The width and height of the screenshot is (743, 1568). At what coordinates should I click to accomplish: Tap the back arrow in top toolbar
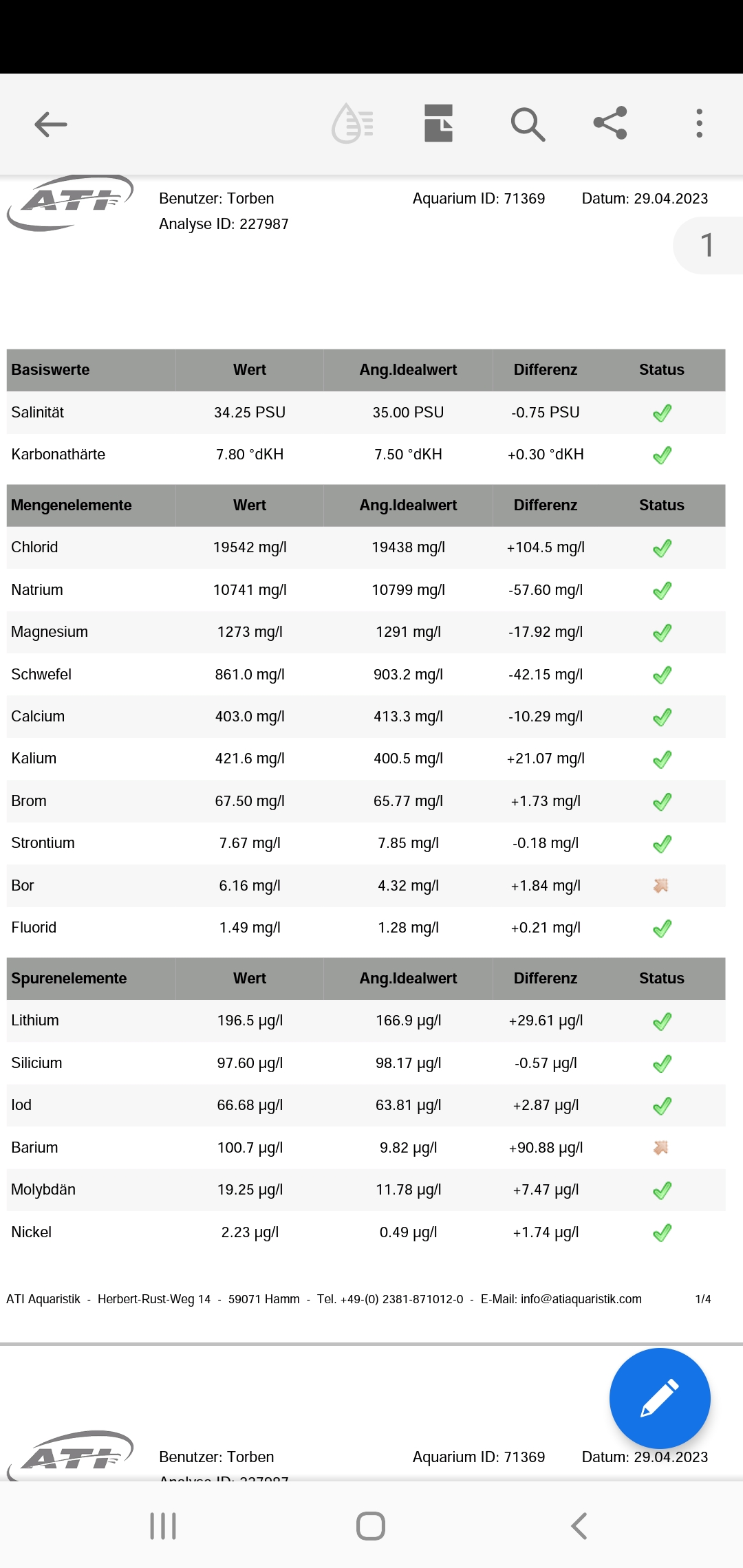tap(51, 124)
